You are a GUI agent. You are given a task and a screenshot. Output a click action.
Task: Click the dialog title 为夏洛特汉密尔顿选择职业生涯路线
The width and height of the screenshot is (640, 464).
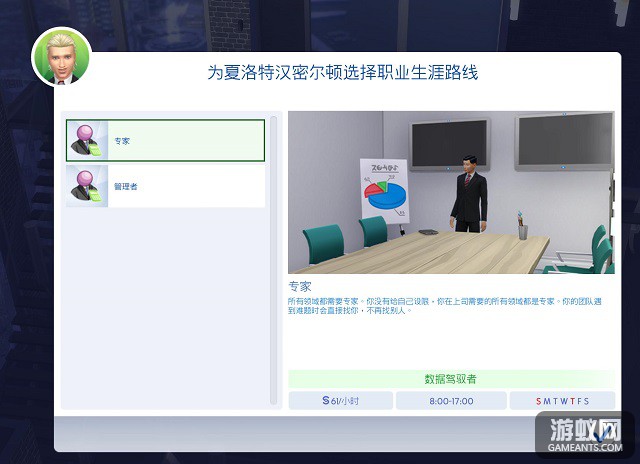(342, 73)
